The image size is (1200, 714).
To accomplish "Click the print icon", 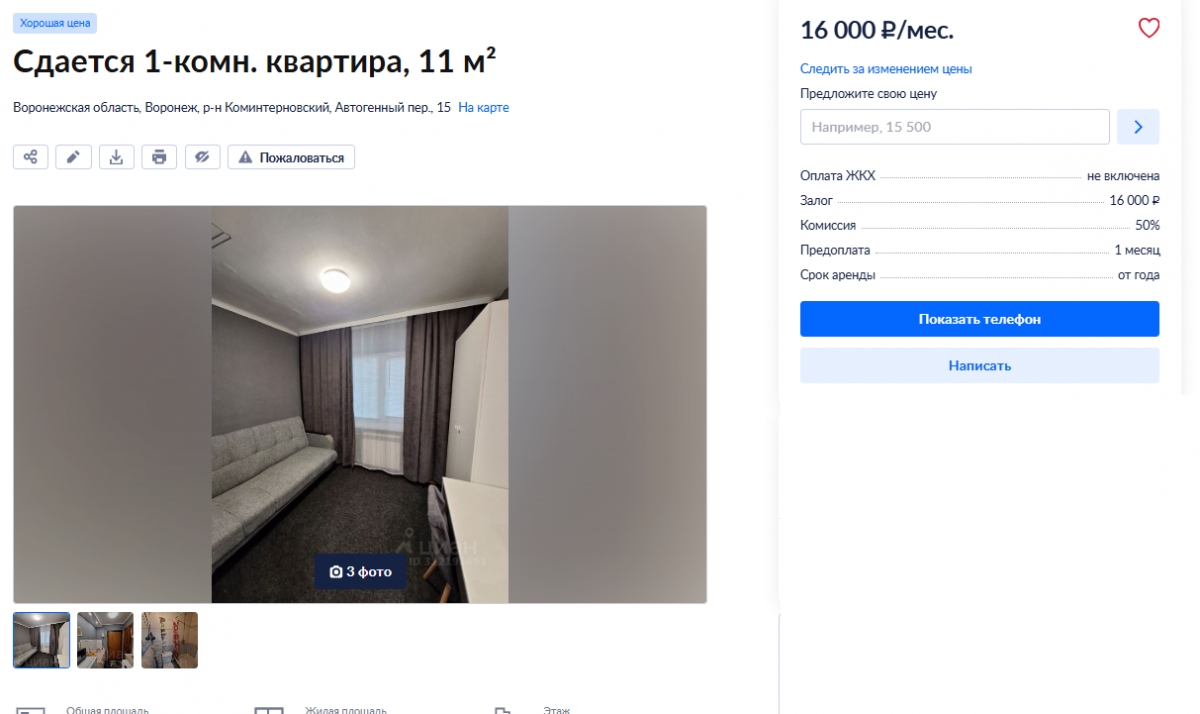I will pyautogui.click(x=159, y=157).
